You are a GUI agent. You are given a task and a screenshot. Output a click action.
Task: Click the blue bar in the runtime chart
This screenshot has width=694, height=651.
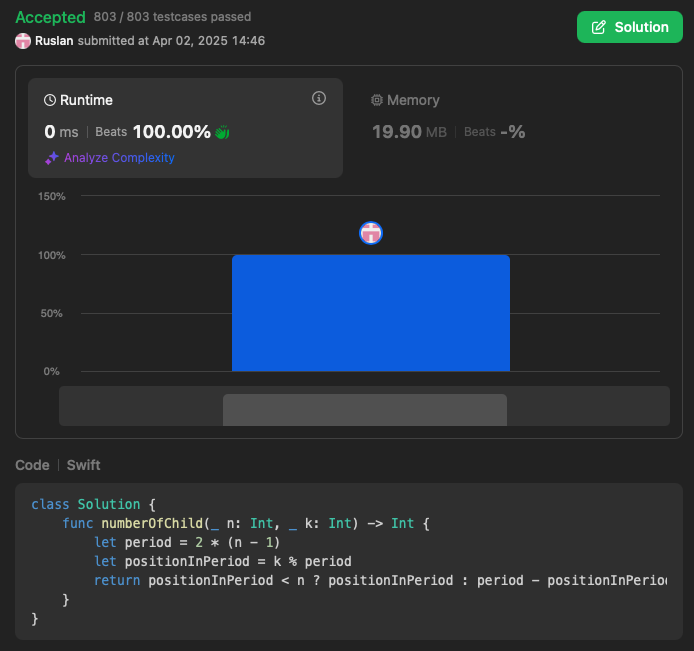click(x=371, y=313)
